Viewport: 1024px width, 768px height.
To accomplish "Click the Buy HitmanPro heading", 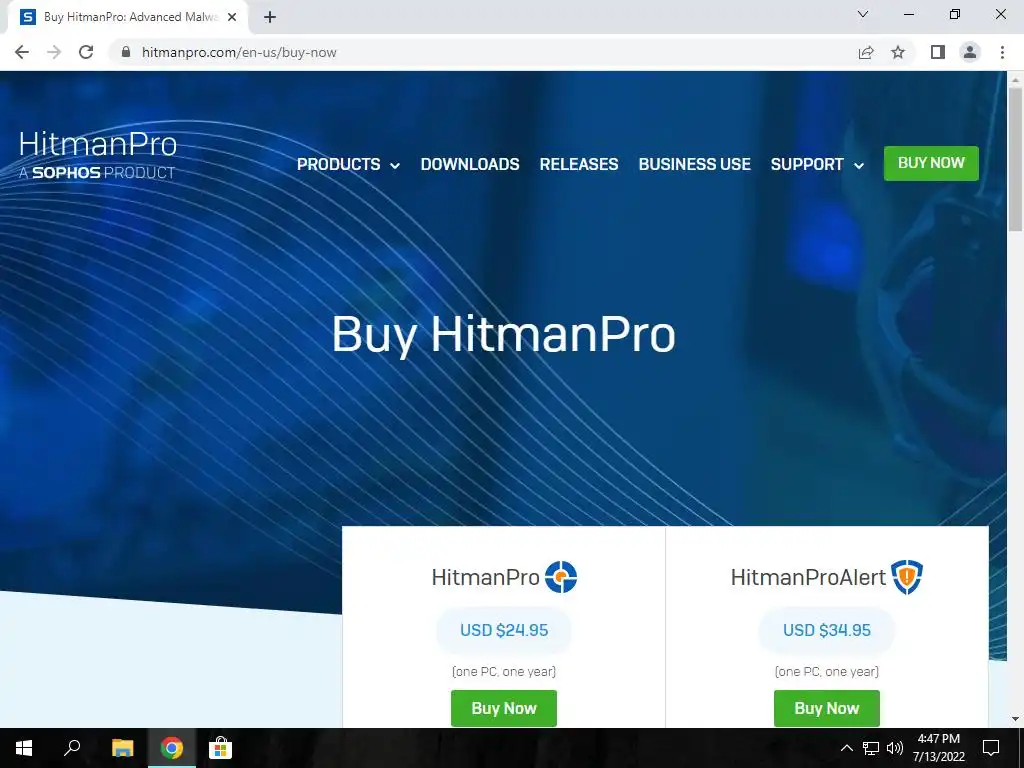I will point(504,334).
